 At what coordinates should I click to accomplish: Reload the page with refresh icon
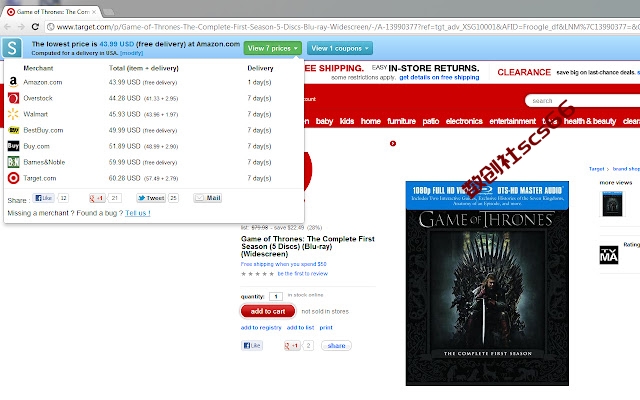[x=35, y=27]
